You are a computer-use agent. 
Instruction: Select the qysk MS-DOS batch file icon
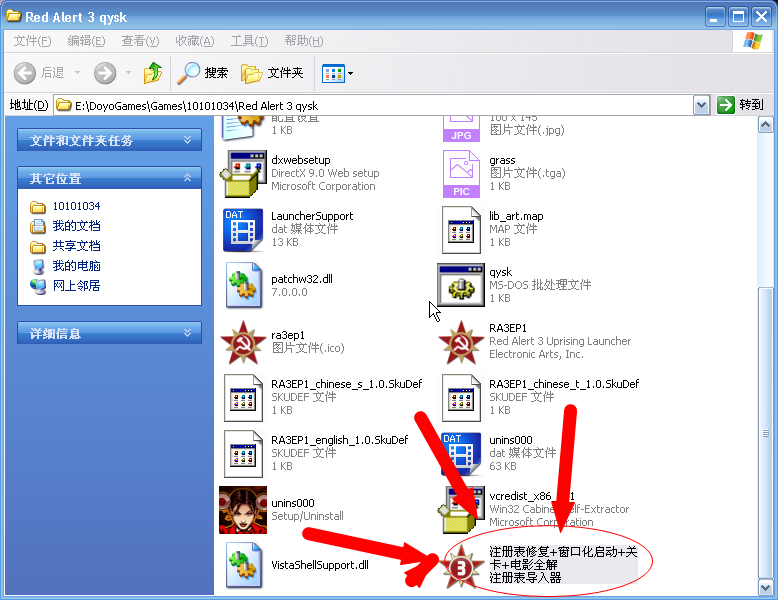click(x=461, y=285)
